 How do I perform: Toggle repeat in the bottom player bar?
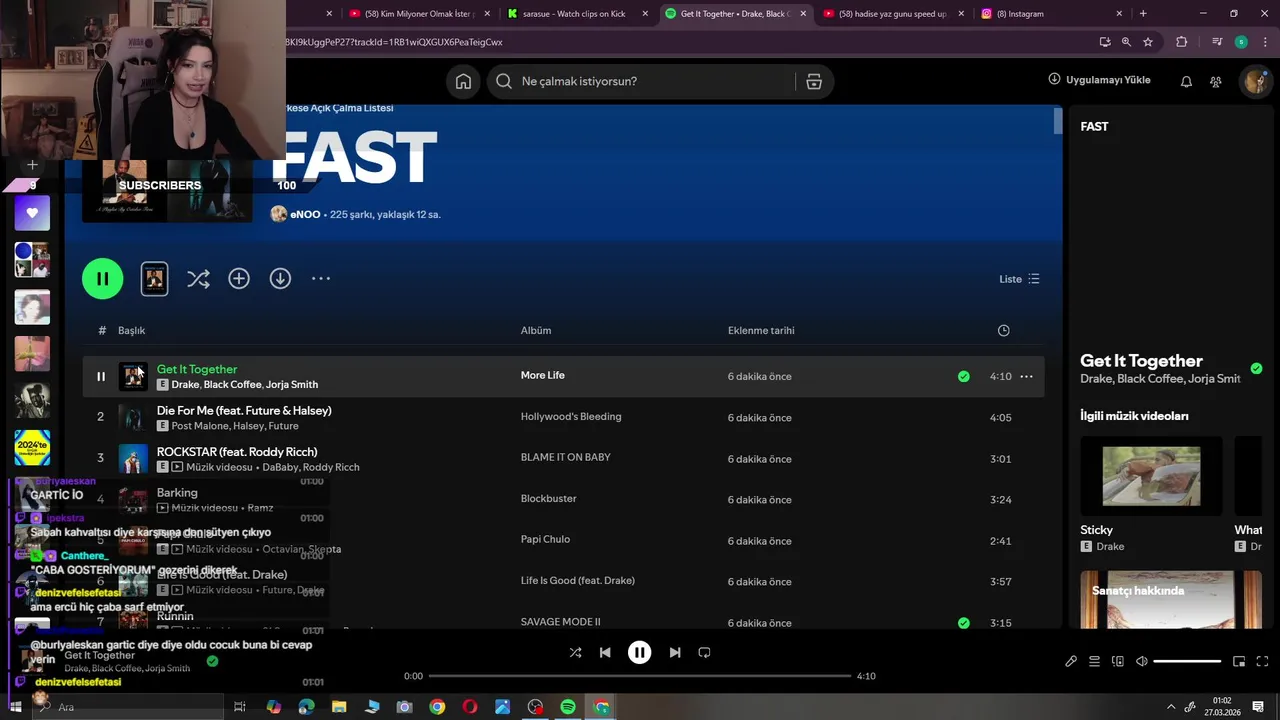(x=704, y=653)
